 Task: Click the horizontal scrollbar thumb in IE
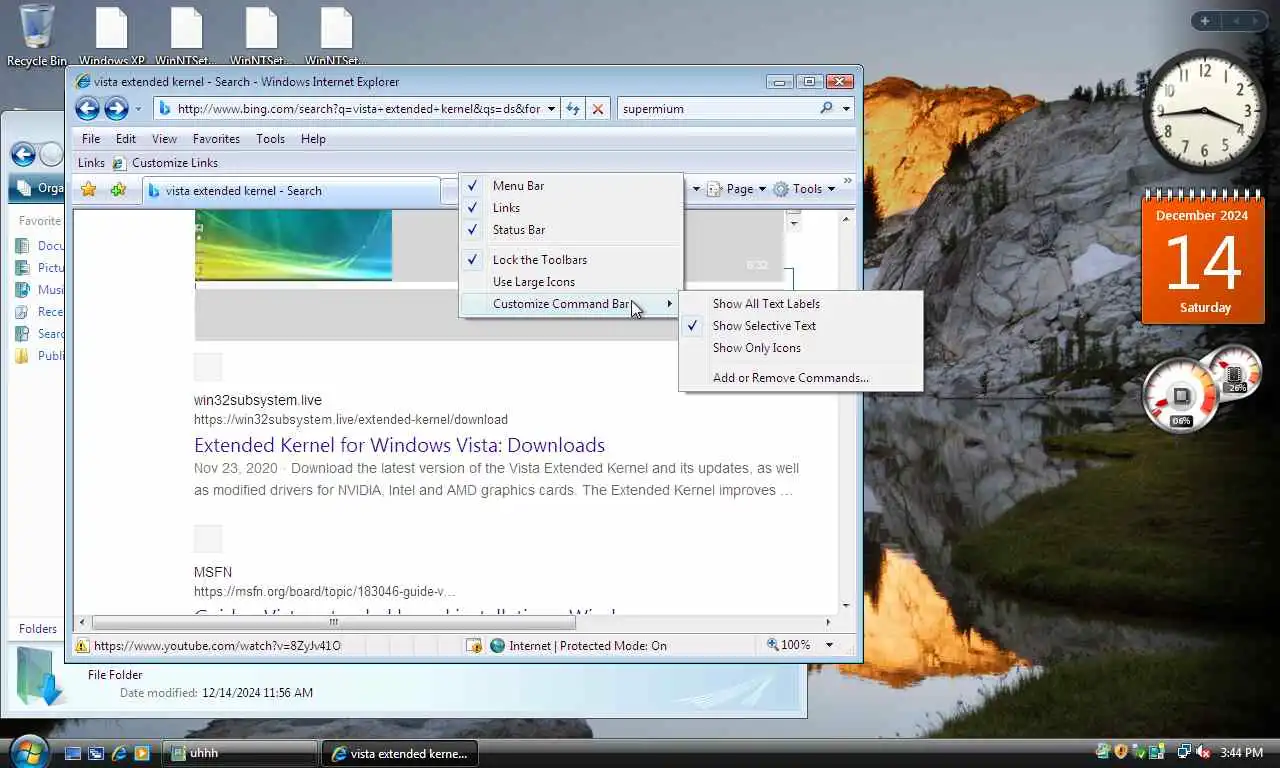tap(334, 622)
